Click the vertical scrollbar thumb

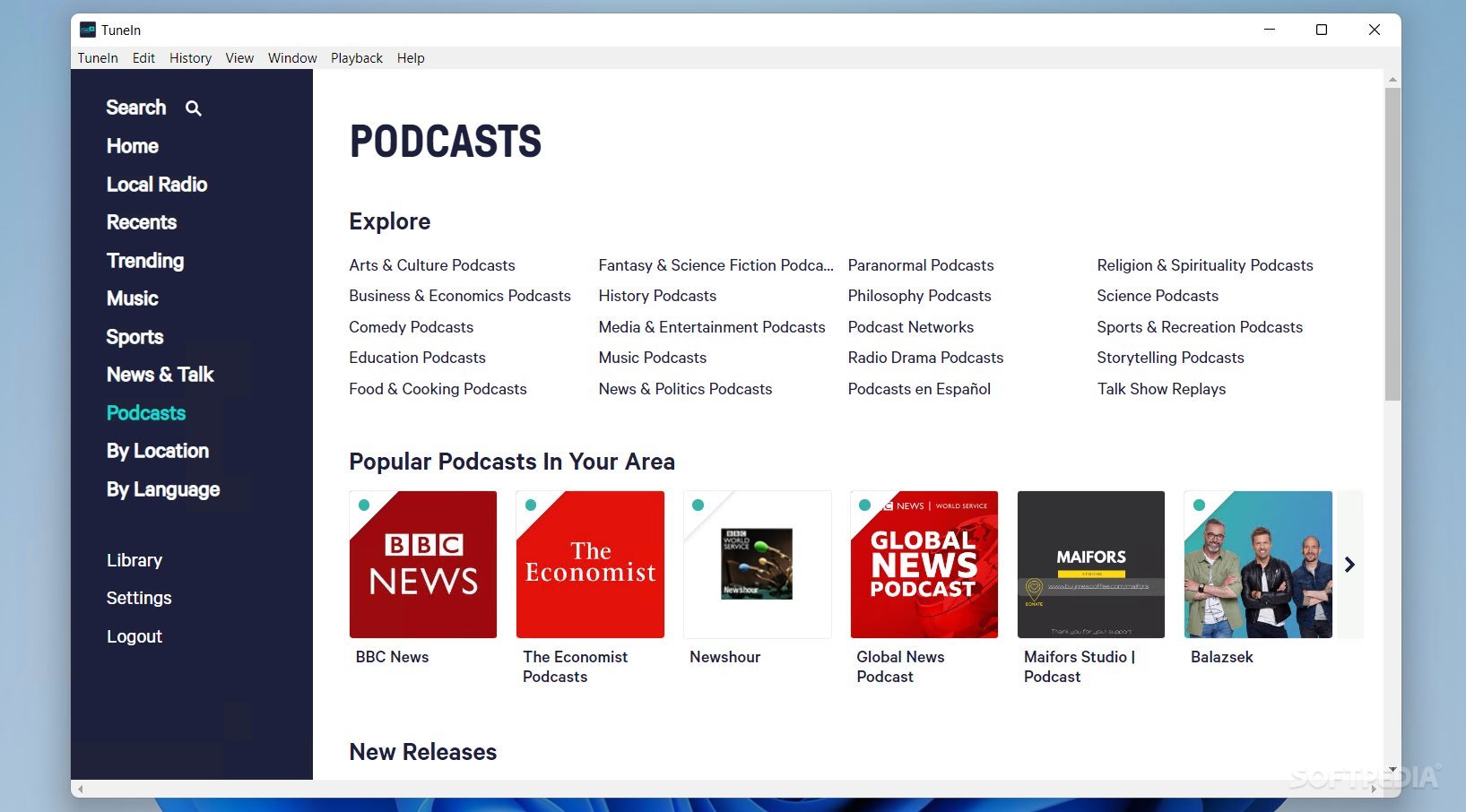coord(1392,244)
